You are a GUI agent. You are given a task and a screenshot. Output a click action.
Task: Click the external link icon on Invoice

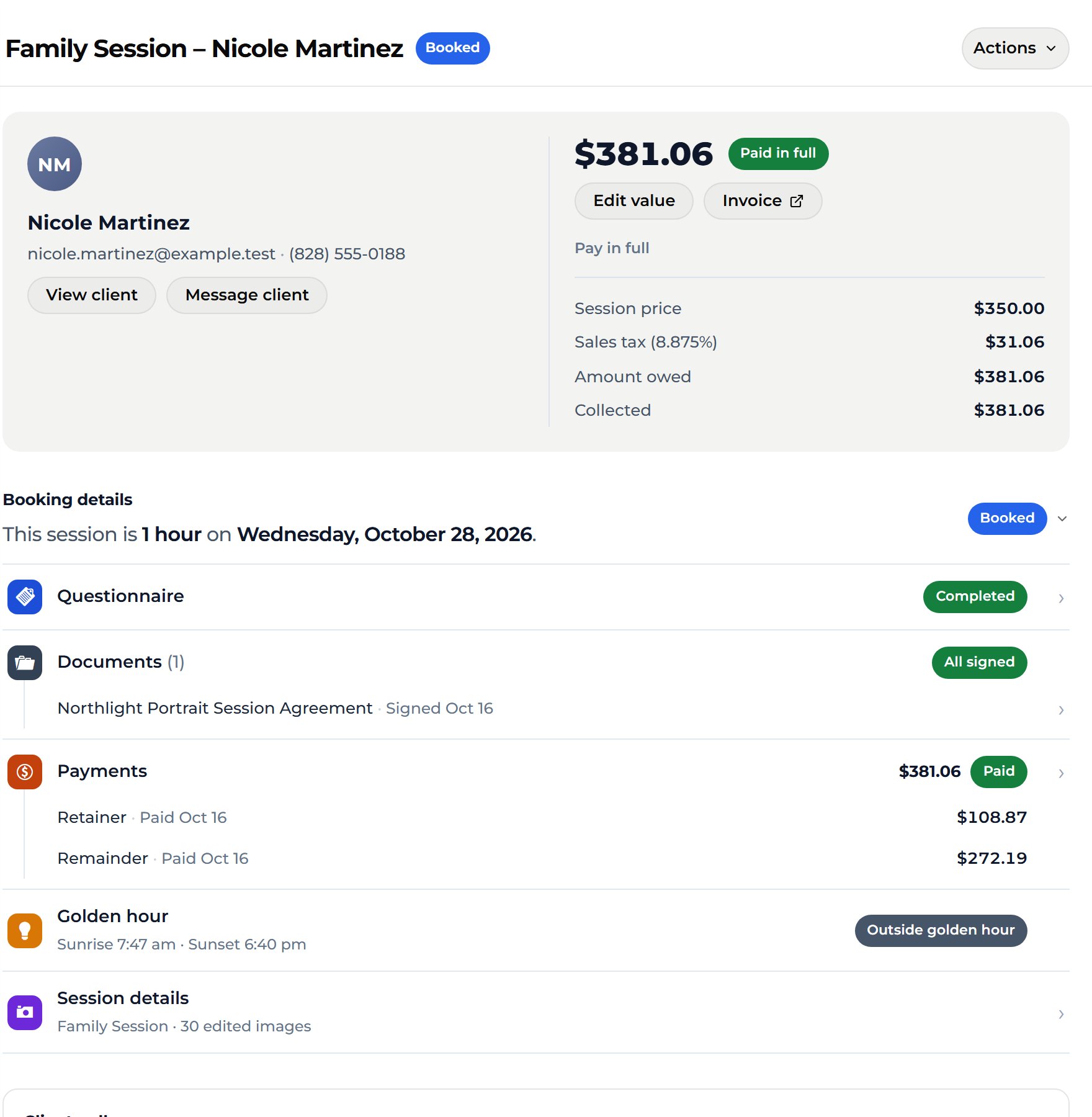pos(797,201)
